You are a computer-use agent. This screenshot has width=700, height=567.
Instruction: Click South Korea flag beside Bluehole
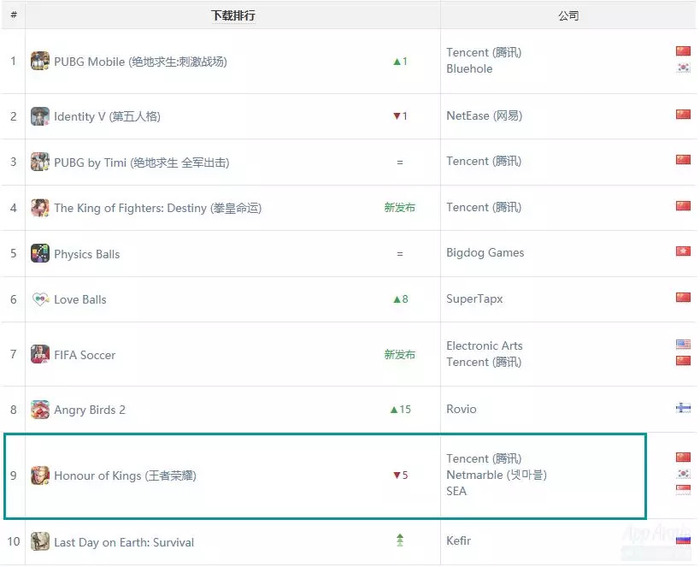(683, 67)
